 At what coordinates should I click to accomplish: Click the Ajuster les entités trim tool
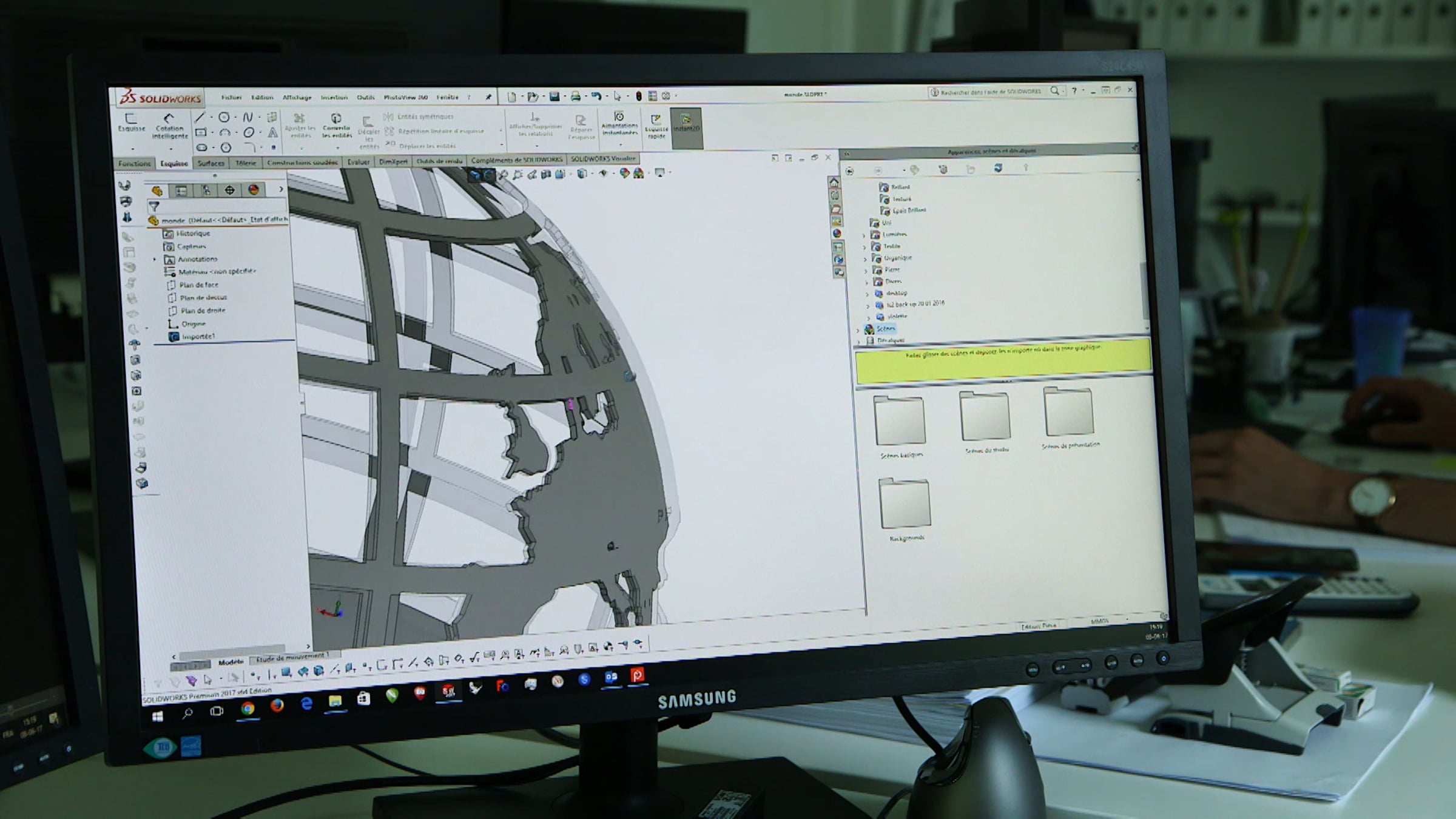pos(300,126)
